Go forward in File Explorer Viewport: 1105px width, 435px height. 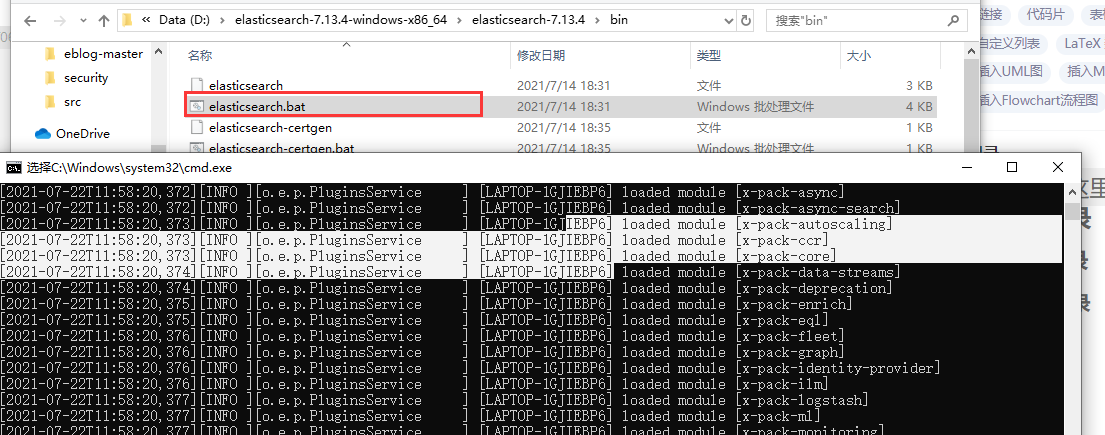(x=61, y=20)
